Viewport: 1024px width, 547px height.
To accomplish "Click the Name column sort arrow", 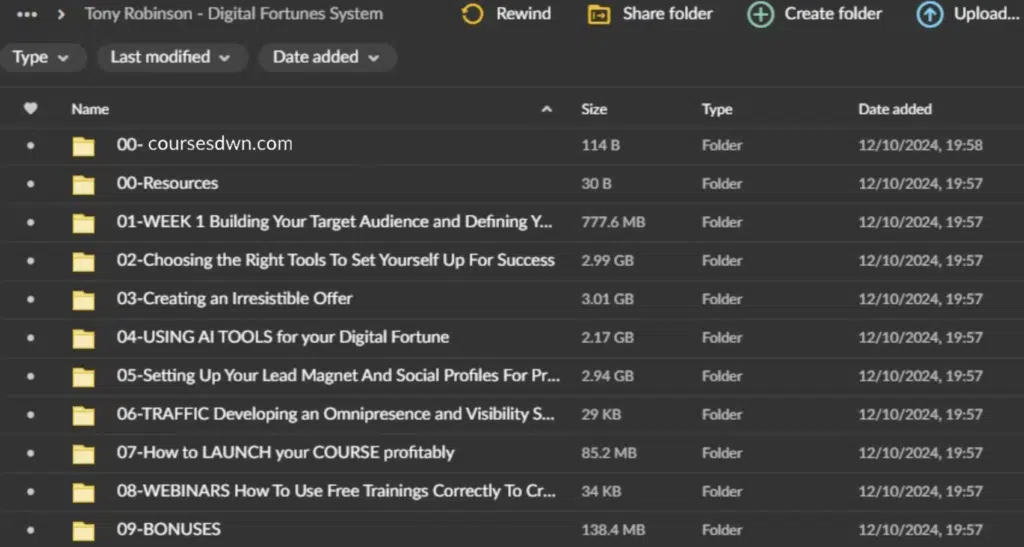I will [547, 109].
